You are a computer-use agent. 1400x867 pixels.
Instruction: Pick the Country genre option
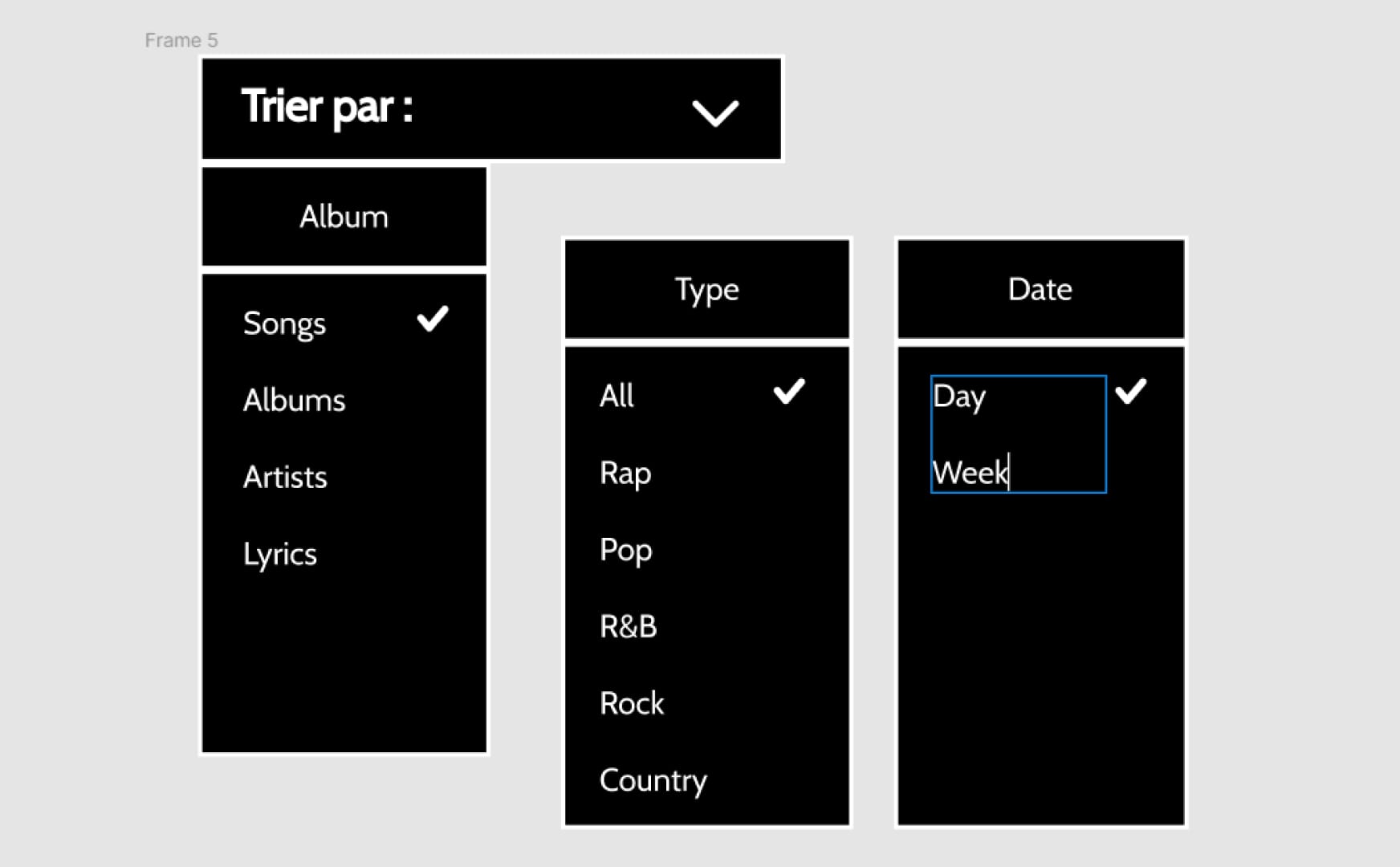[x=653, y=780]
